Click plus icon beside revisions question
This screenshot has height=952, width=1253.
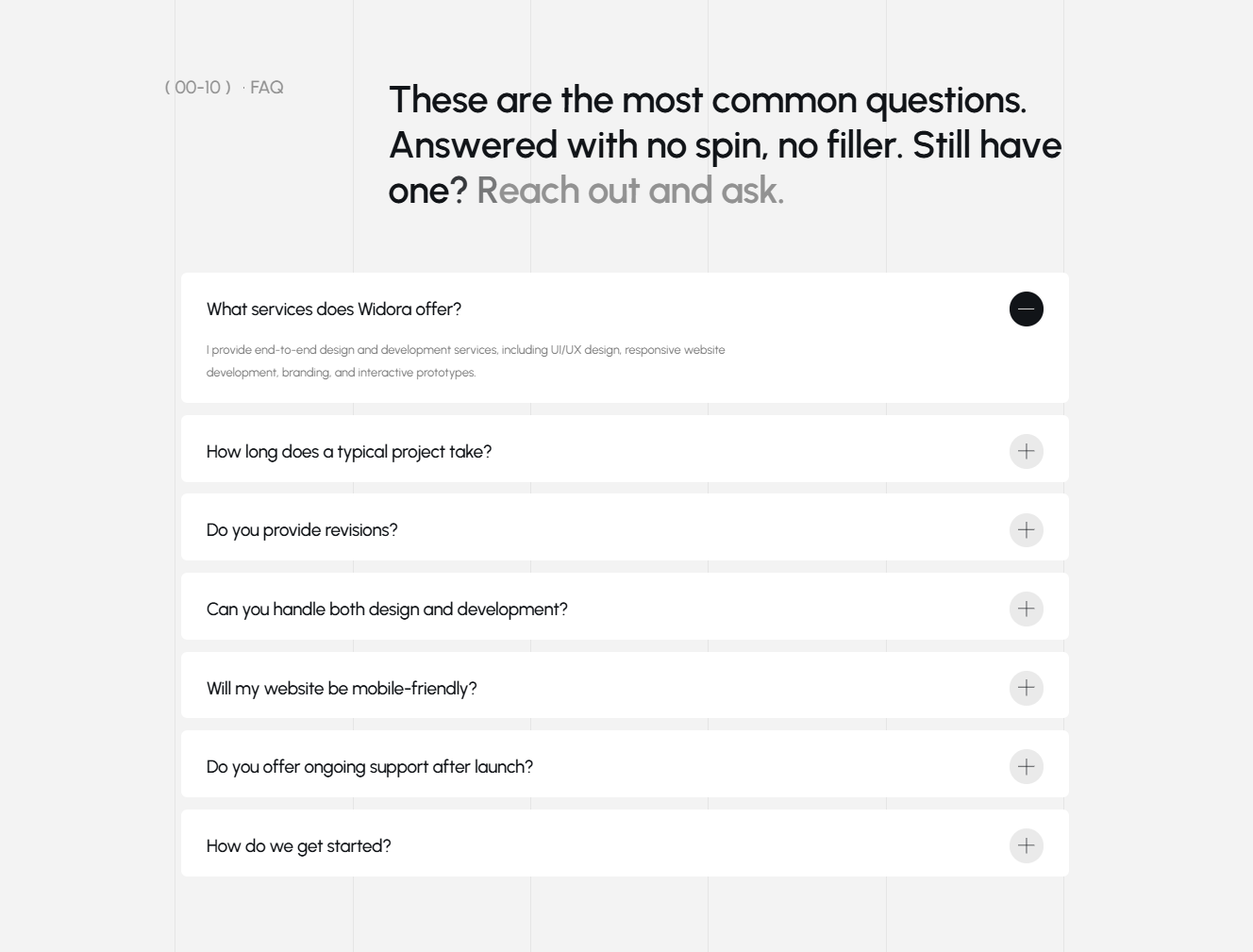(x=1026, y=530)
